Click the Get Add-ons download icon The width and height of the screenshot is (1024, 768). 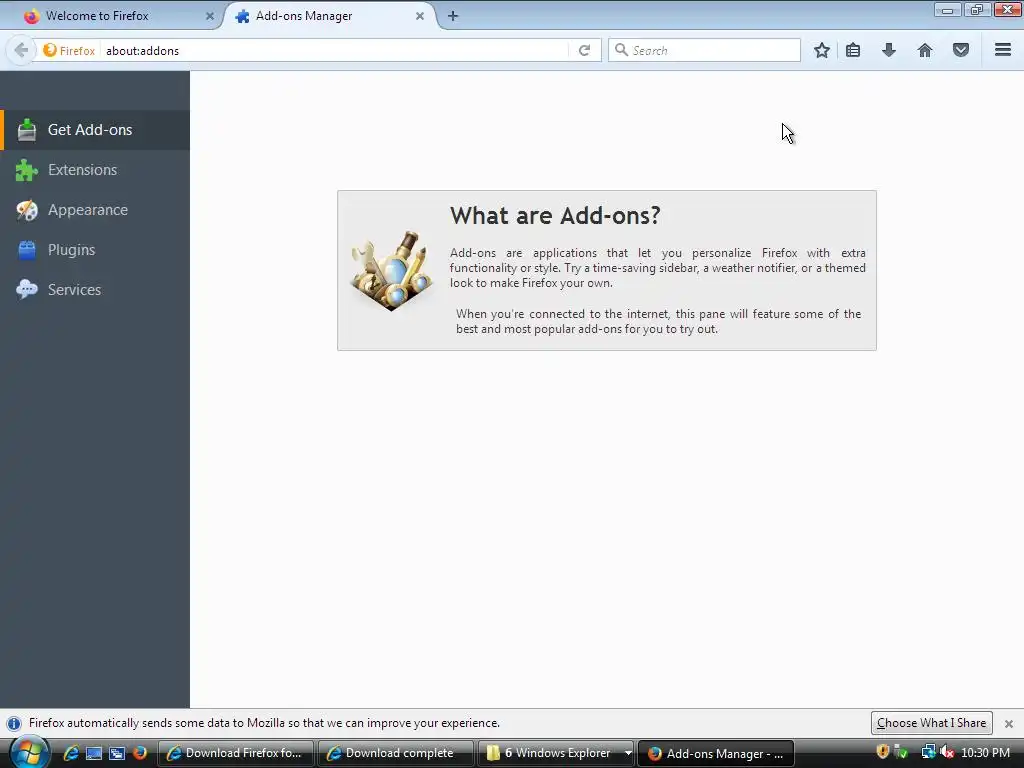(27, 130)
